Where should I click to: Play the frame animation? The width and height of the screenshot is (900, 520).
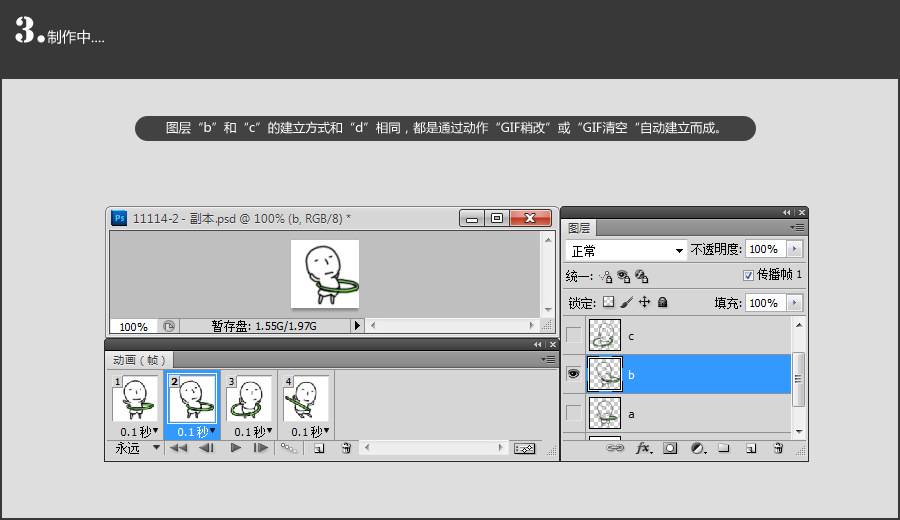click(x=236, y=449)
